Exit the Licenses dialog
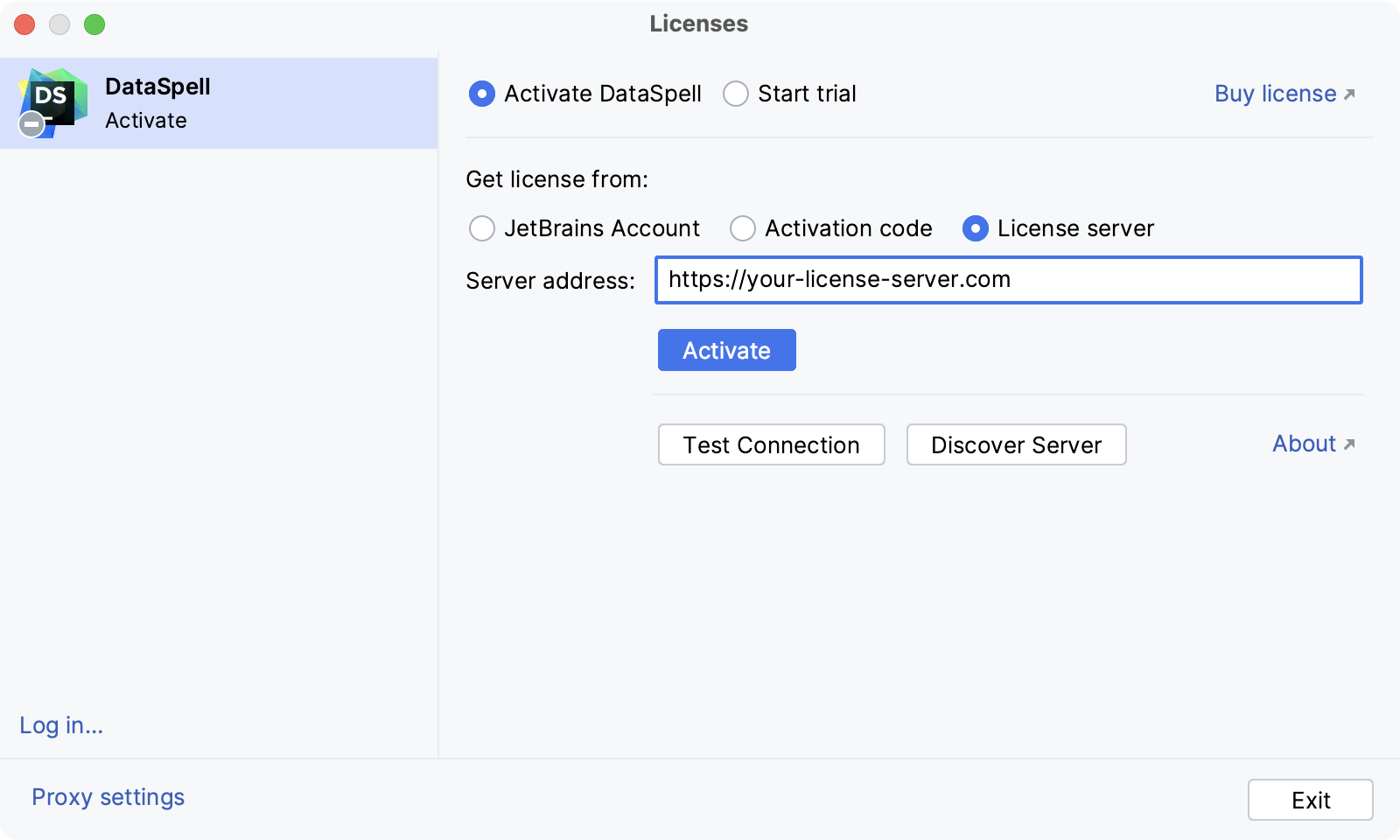The image size is (1400, 840). pyautogui.click(x=1310, y=799)
